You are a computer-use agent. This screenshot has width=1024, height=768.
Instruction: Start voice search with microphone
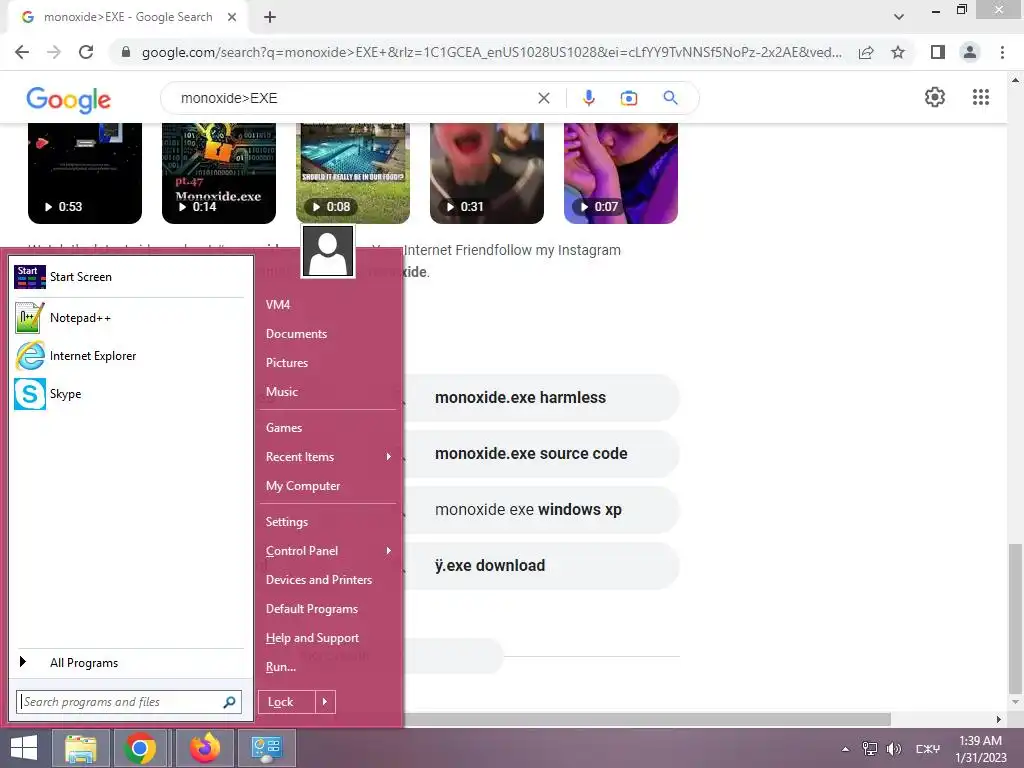(x=588, y=98)
